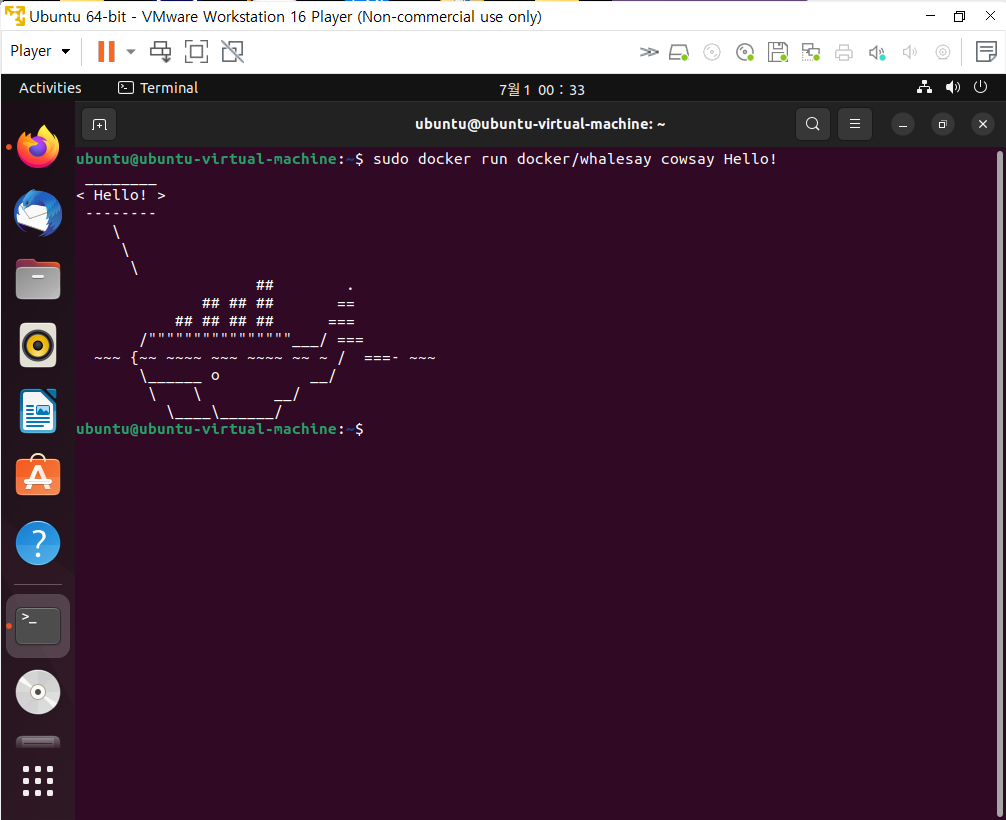Select the Terminal icon in the dock

pyautogui.click(x=38, y=626)
